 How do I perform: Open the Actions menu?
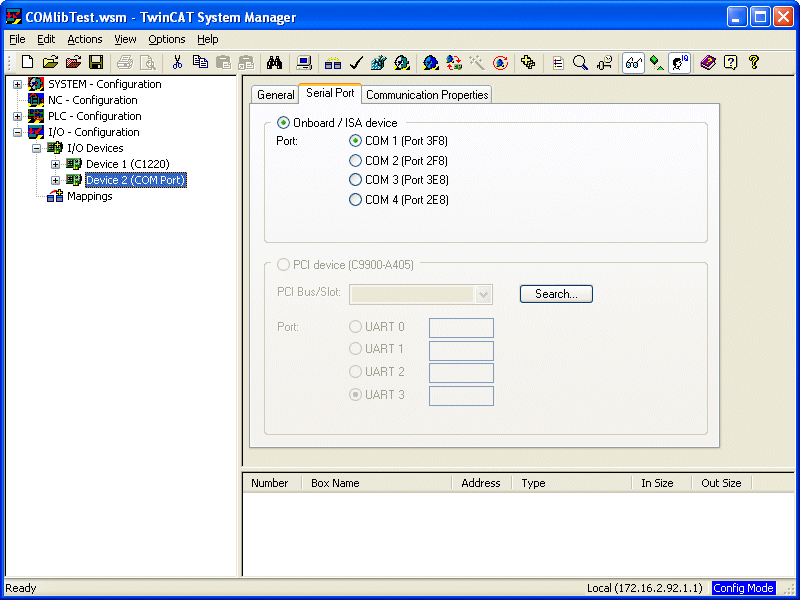tap(85, 39)
